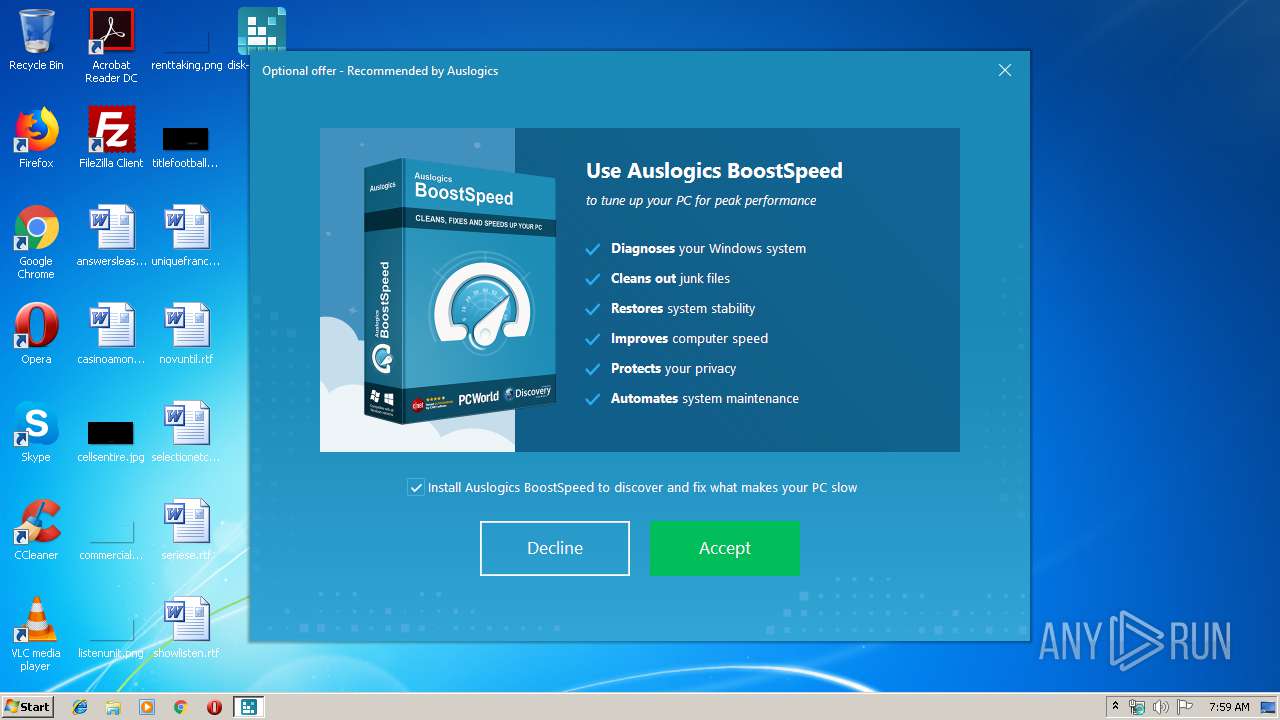The height and width of the screenshot is (720, 1280).
Task: Click the 'Use Auslogics BoostSpeed' heading
Action: [714, 171]
